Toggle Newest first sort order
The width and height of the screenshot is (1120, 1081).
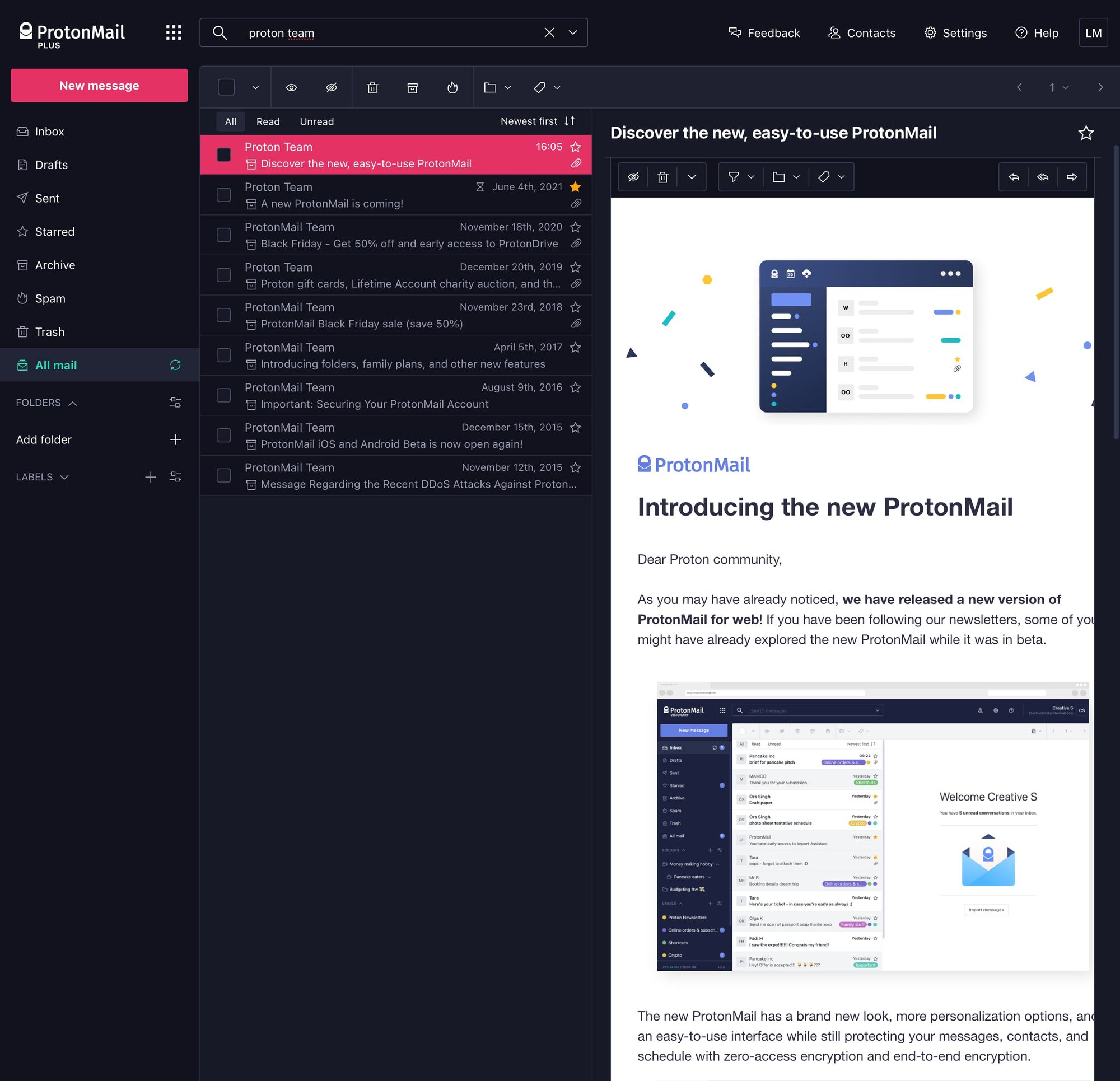click(x=538, y=121)
